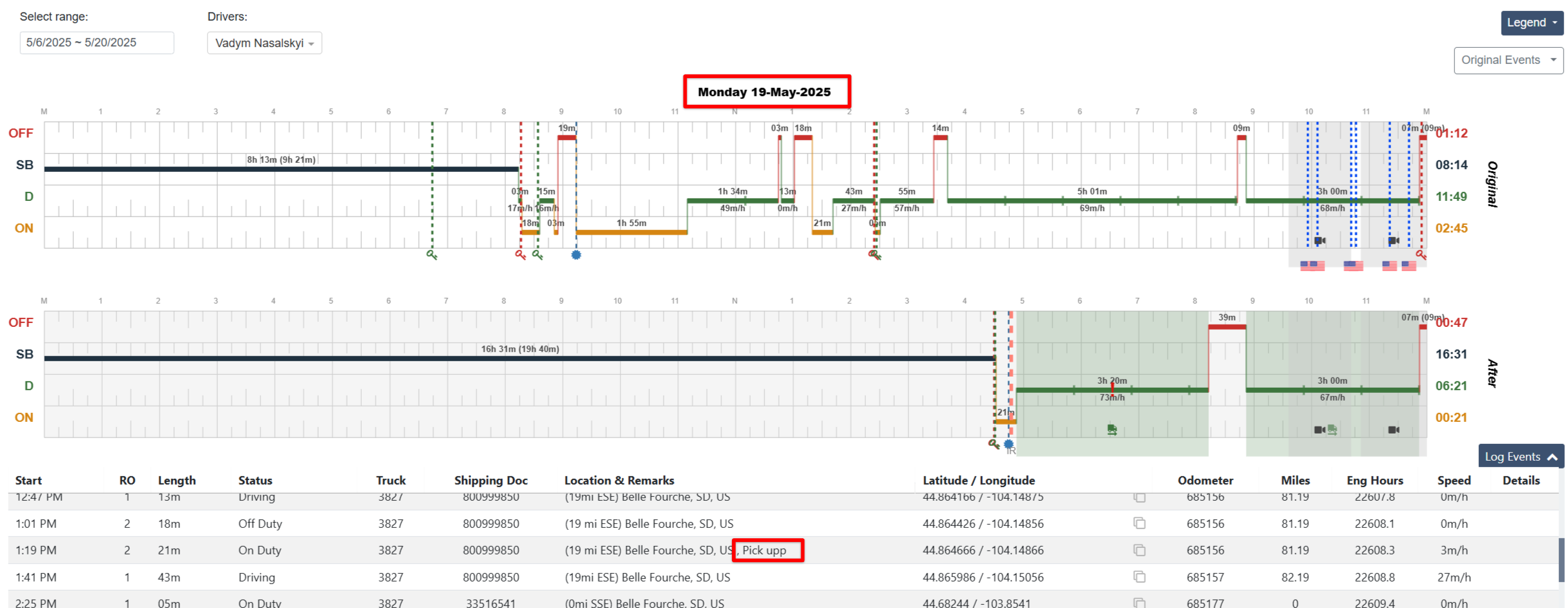Click the last US flag icon nearest midnight
The height and width of the screenshot is (608, 1568).
pos(1409,266)
